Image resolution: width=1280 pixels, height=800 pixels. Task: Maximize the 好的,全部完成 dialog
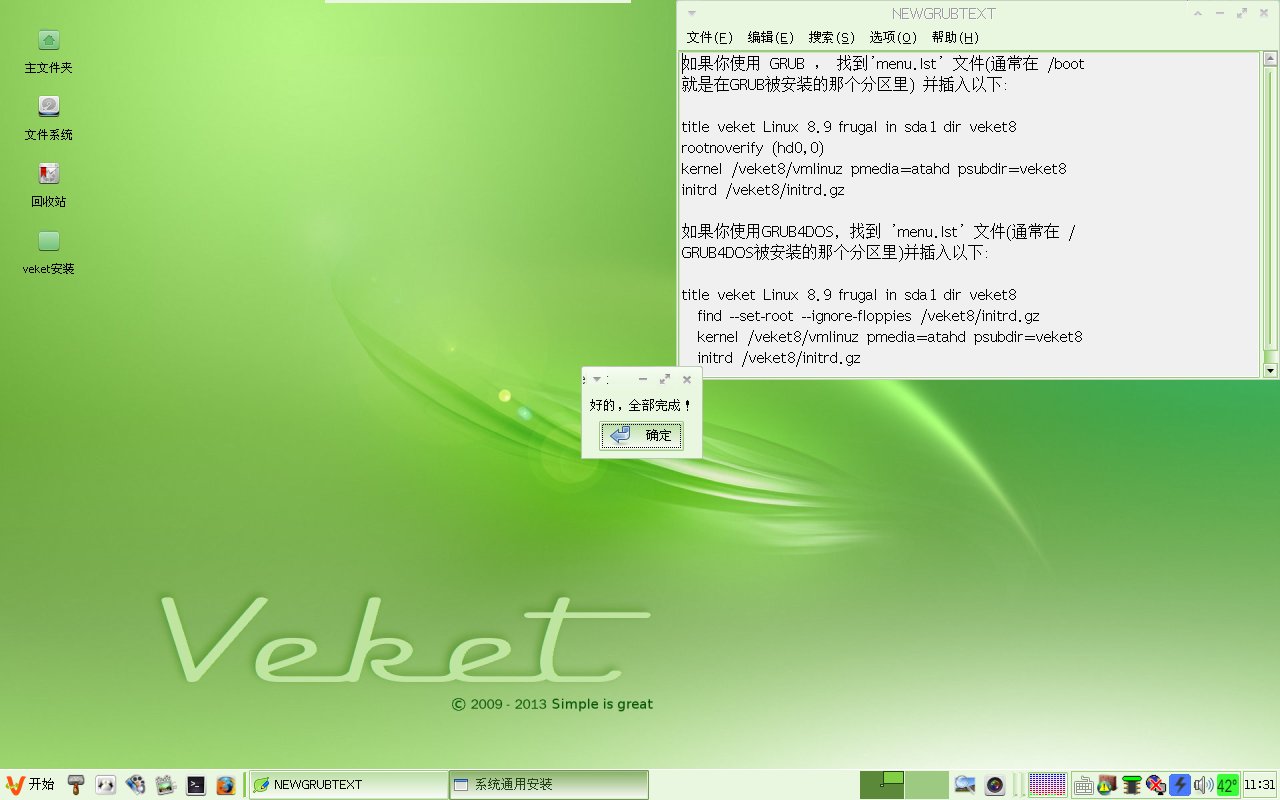(665, 380)
